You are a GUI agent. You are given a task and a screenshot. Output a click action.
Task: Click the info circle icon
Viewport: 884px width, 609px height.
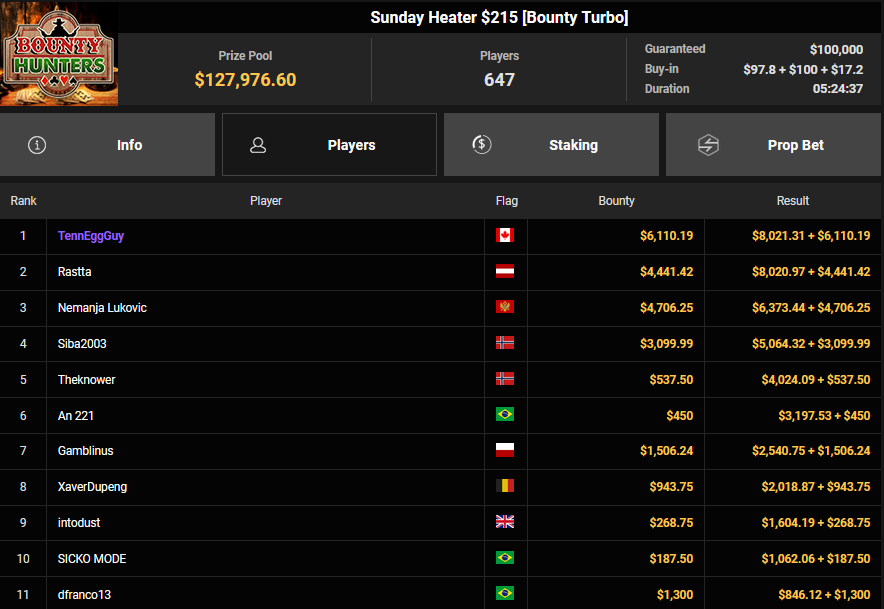[38, 145]
